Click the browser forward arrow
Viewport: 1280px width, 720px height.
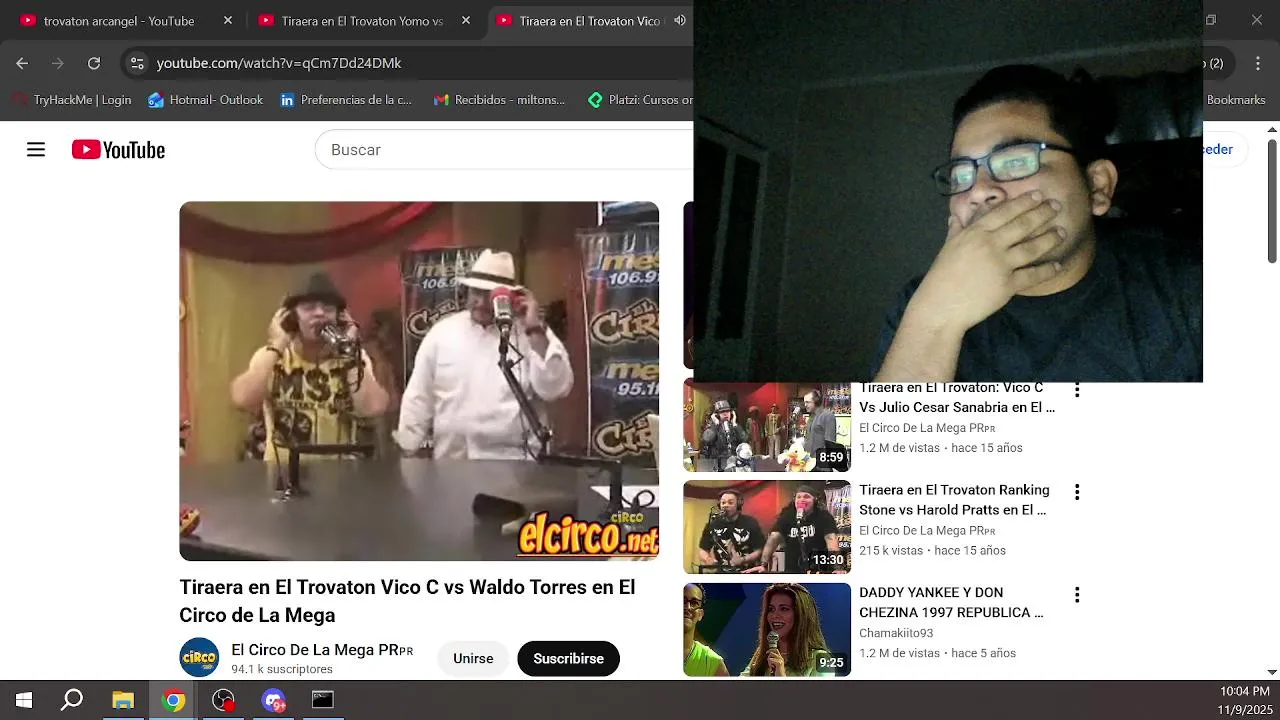(x=58, y=63)
